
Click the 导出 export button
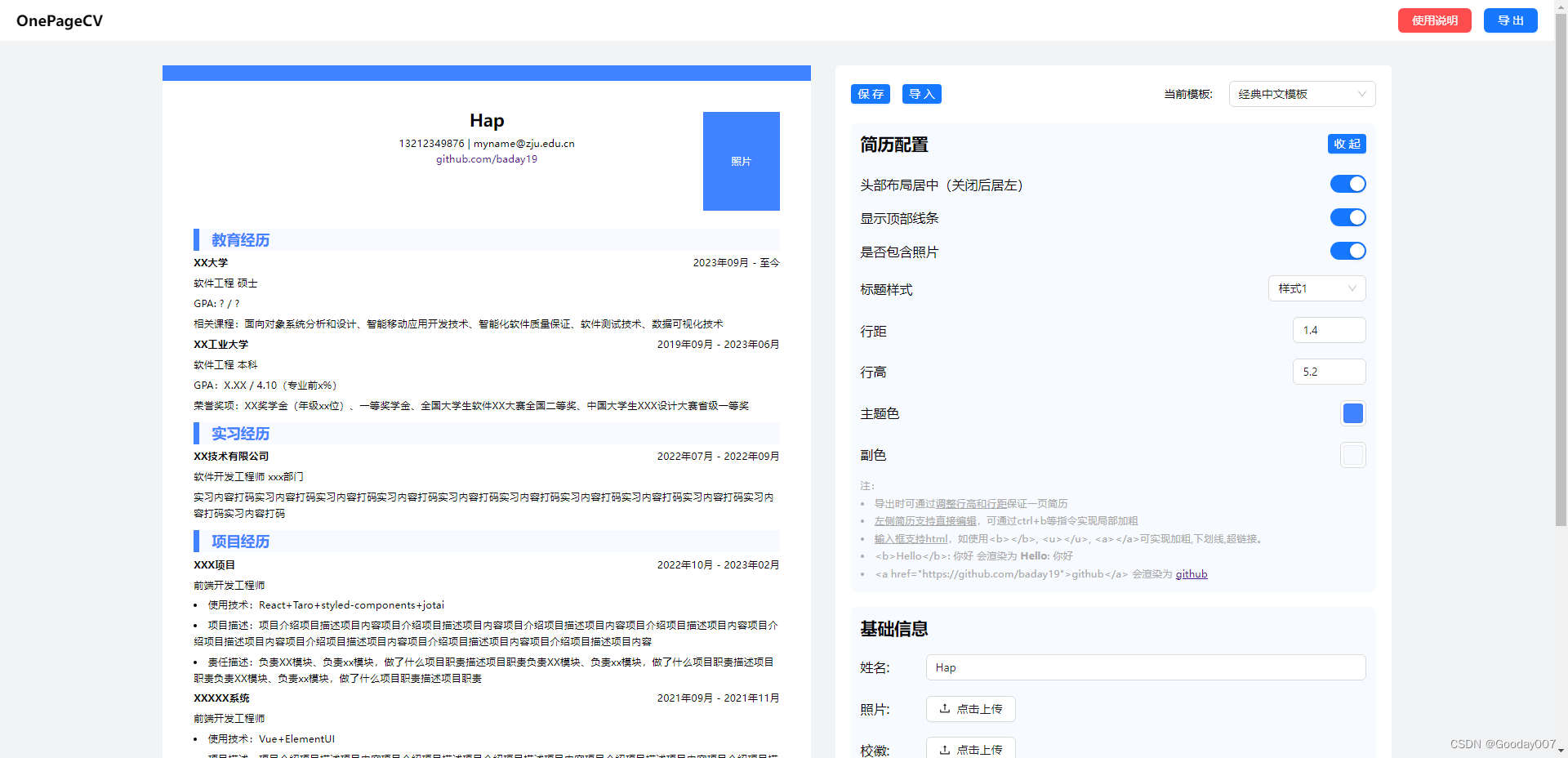click(x=1510, y=20)
